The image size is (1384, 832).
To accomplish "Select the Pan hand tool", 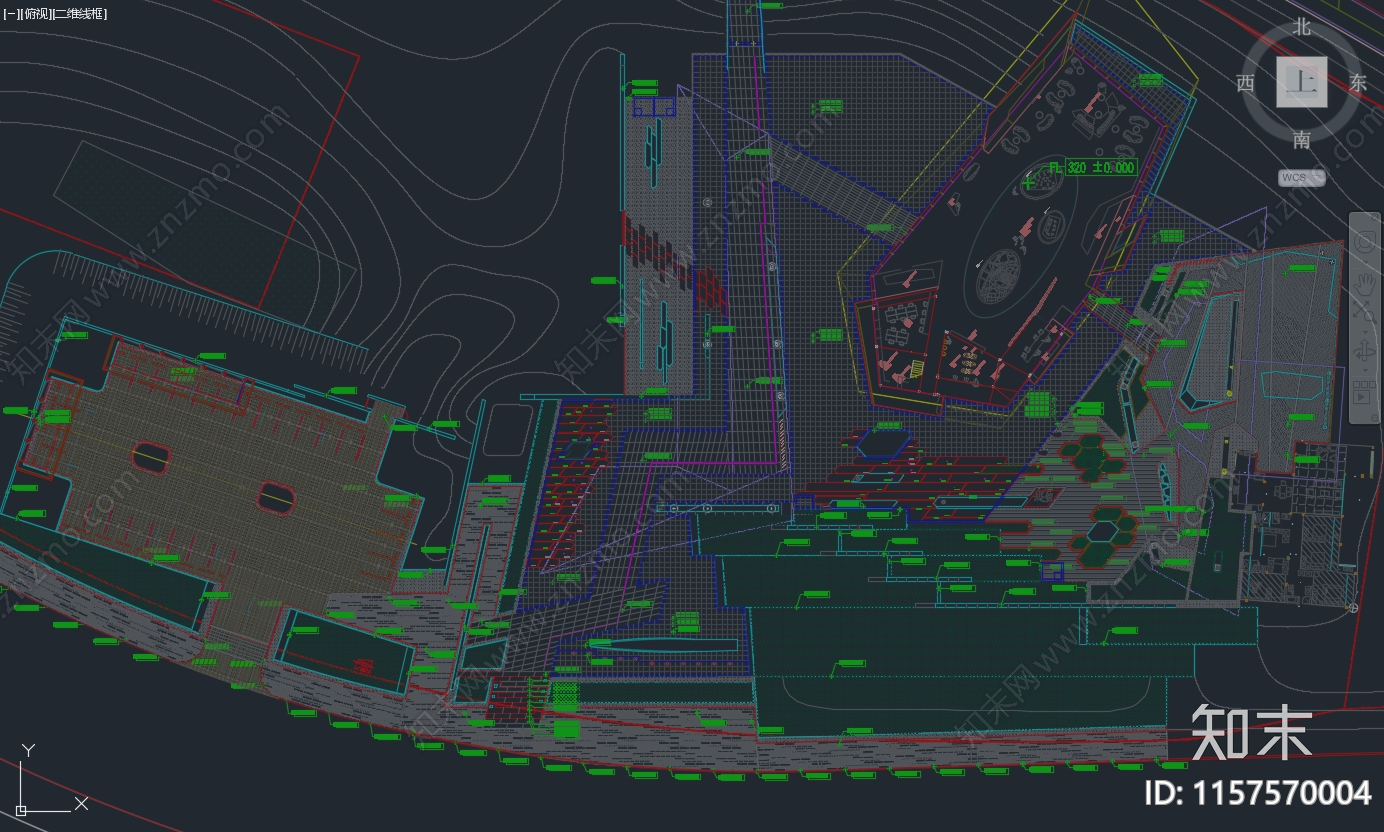I will 1365,283.
